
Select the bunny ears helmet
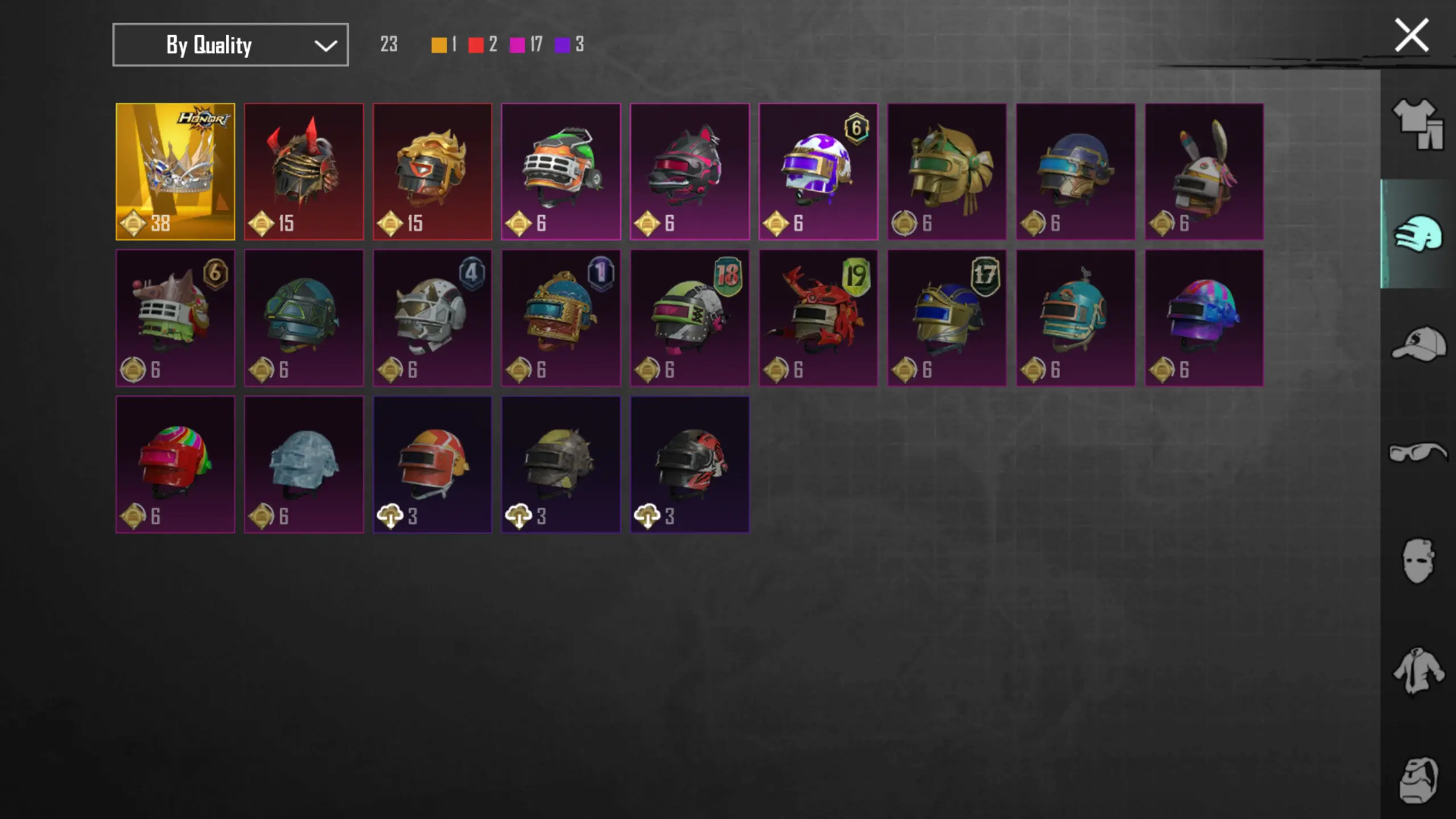coord(1204,171)
